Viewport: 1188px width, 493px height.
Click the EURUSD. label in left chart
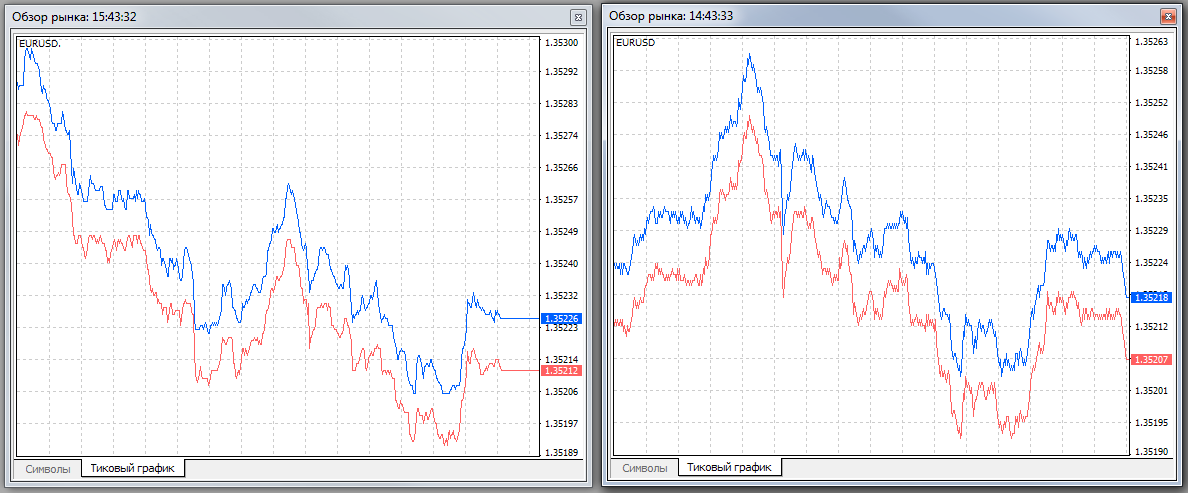tap(39, 43)
